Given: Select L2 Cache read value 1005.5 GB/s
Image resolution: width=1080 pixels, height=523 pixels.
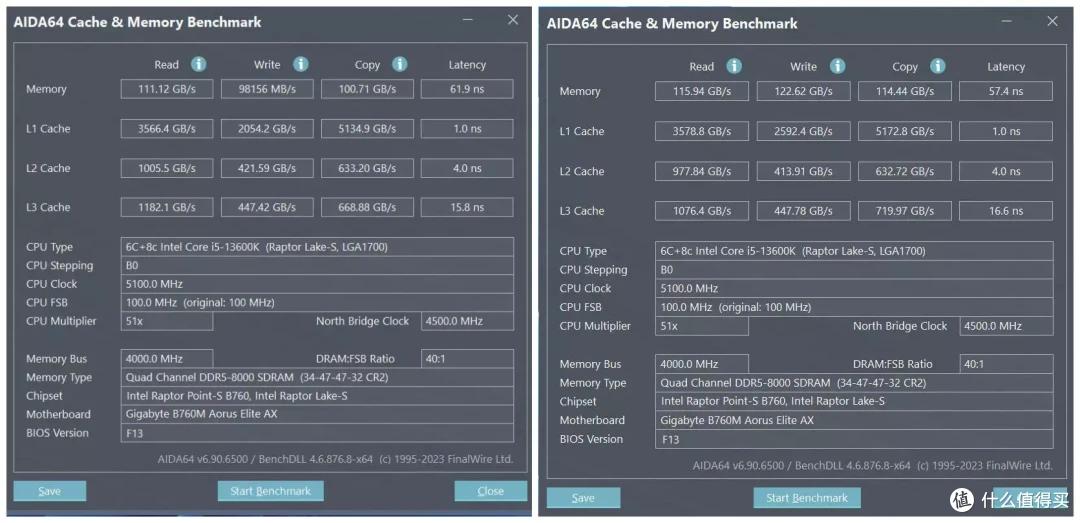Looking at the screenshot, I should [x=167, y=168].
